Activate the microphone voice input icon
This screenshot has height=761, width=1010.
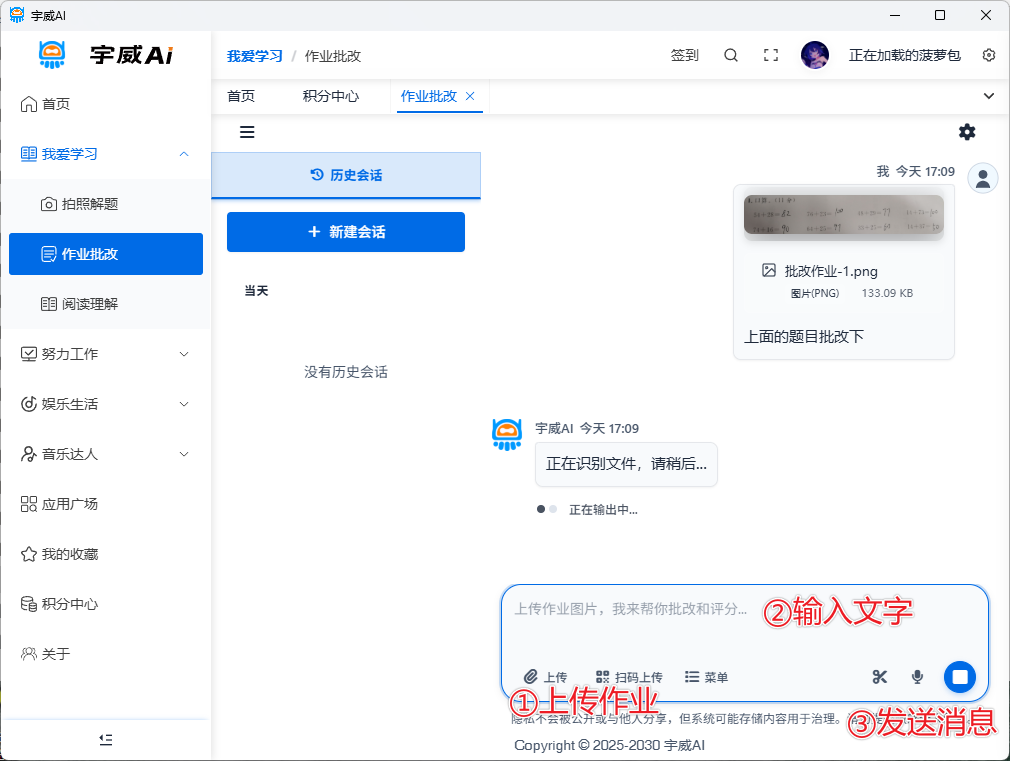point(917,677)
